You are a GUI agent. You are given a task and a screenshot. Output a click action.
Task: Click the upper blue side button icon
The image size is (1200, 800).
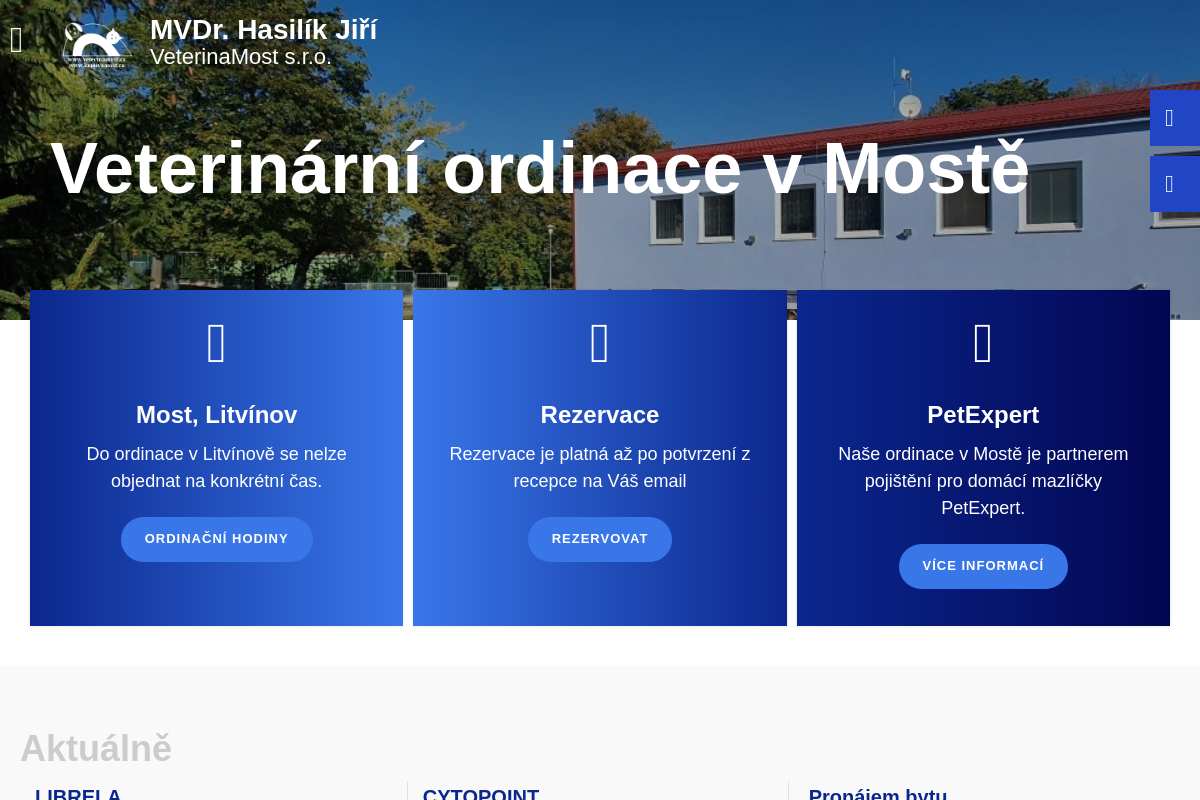(x=1170, y=118)
